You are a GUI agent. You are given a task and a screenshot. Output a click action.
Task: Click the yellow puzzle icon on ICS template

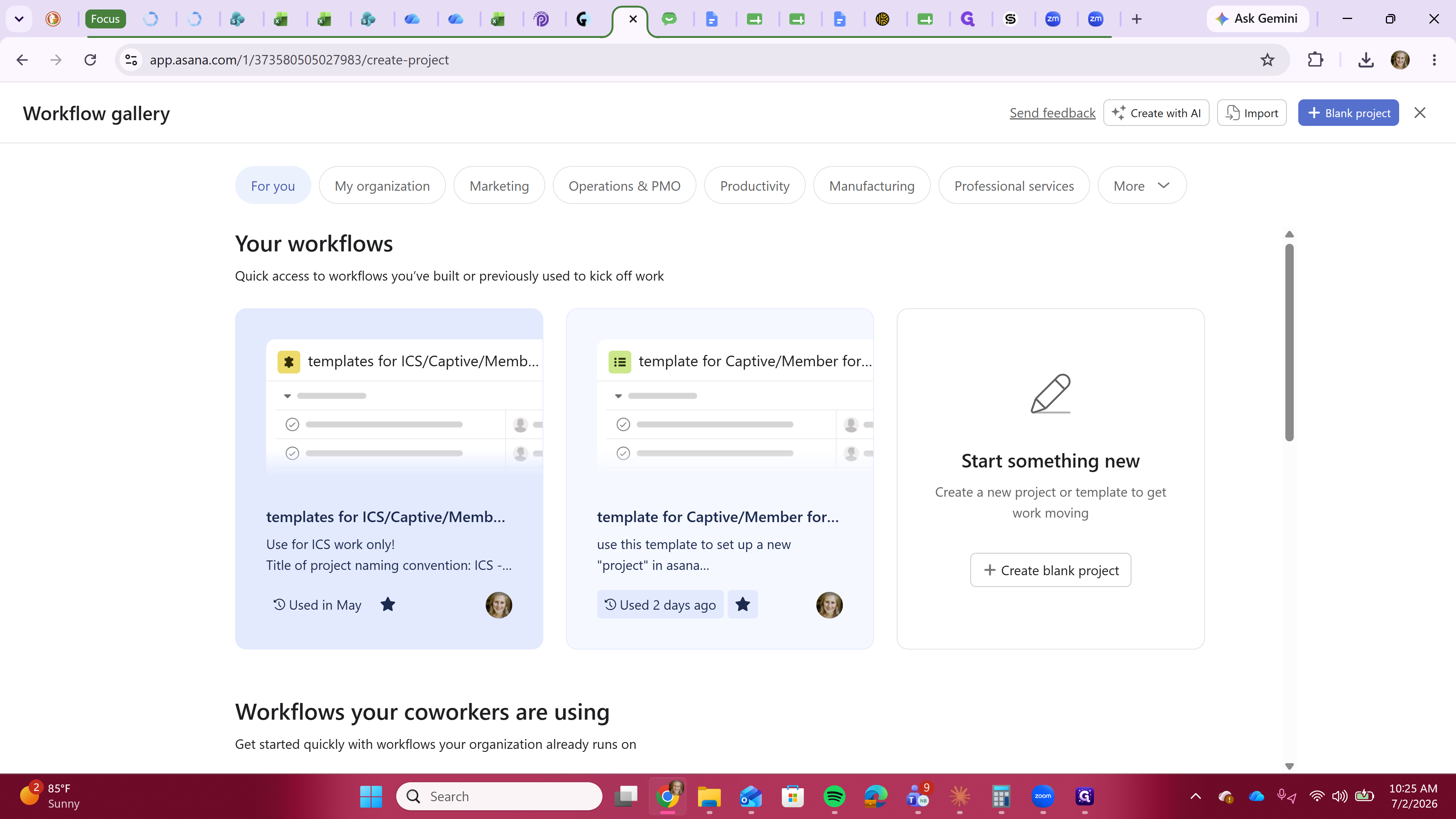pos(289,362)
